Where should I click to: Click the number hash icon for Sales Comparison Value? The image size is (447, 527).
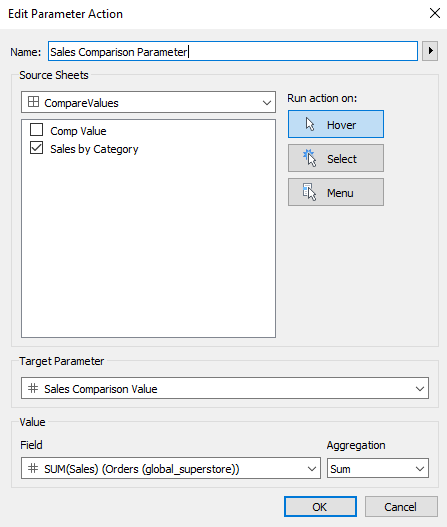(x=33, y=388)
